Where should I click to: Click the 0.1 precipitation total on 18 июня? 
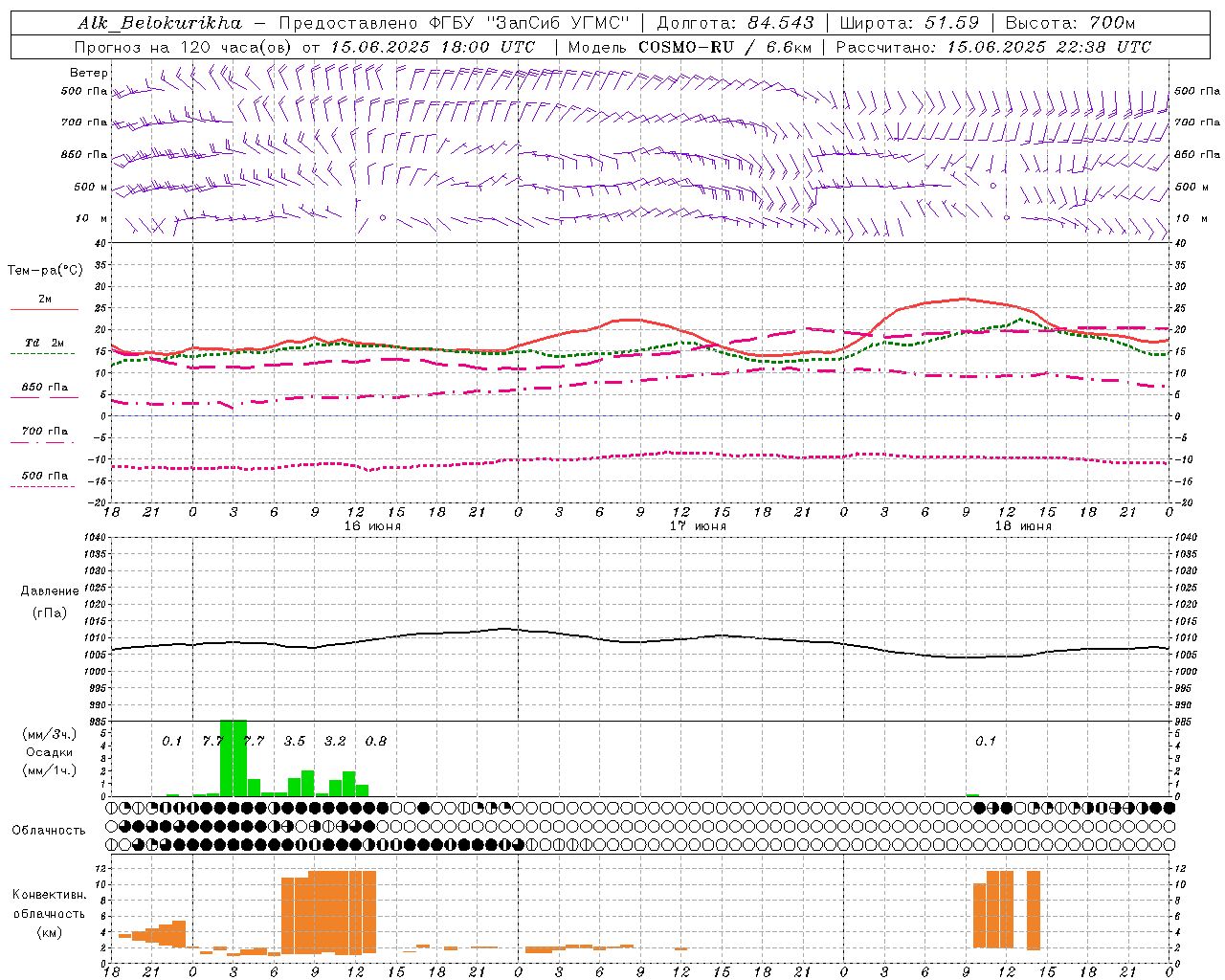point(986,742)
